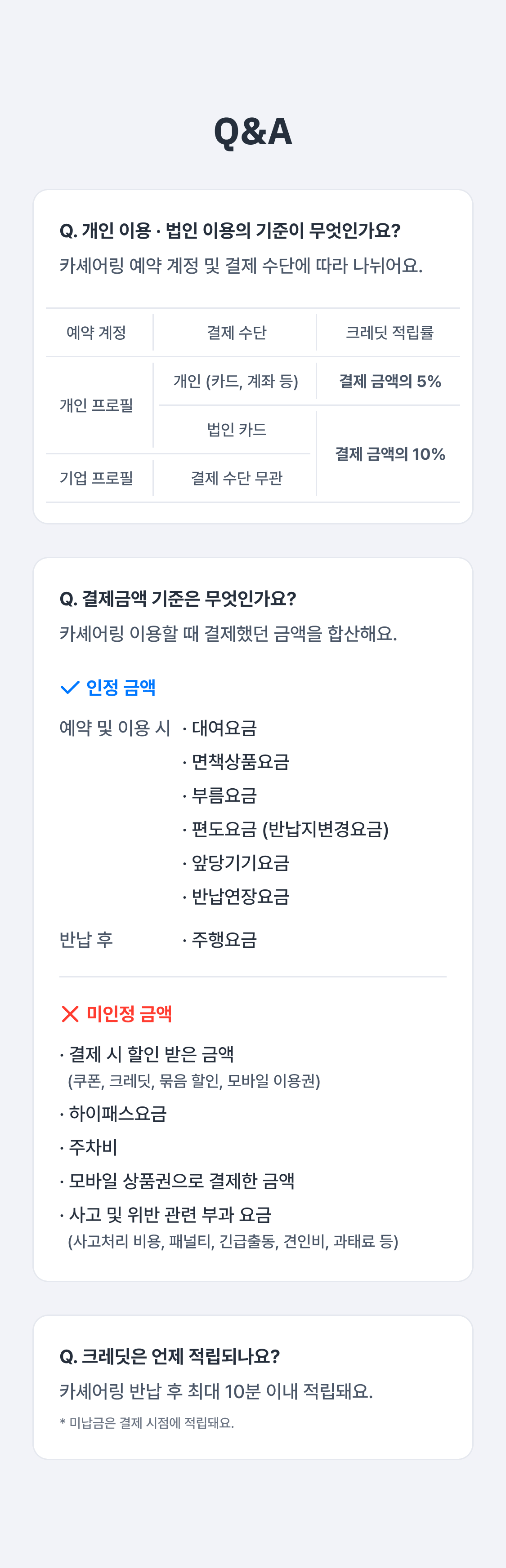Click the 하이패스요금 excluded item

pos(117,1113)
